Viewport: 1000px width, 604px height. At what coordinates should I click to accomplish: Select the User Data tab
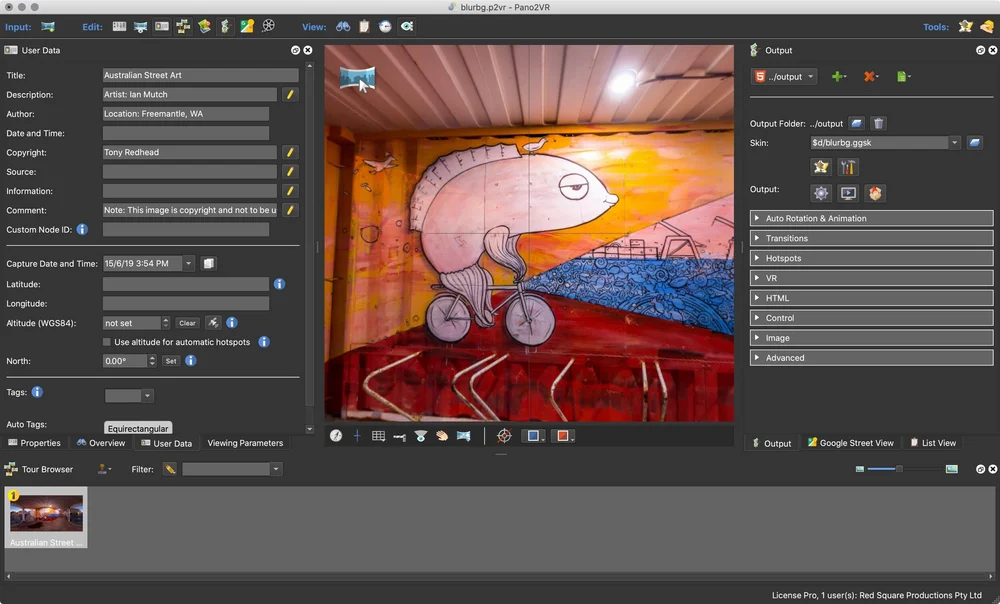[x=166, y=443]
